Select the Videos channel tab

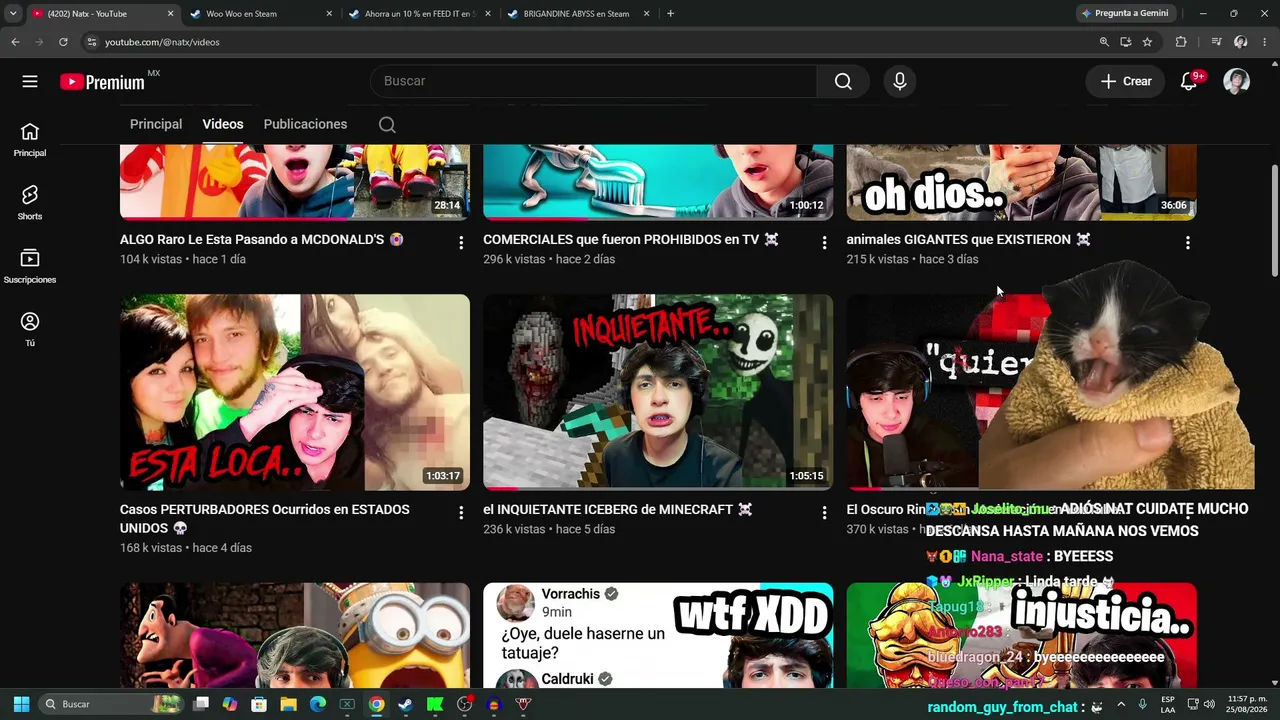coord(223,124)
